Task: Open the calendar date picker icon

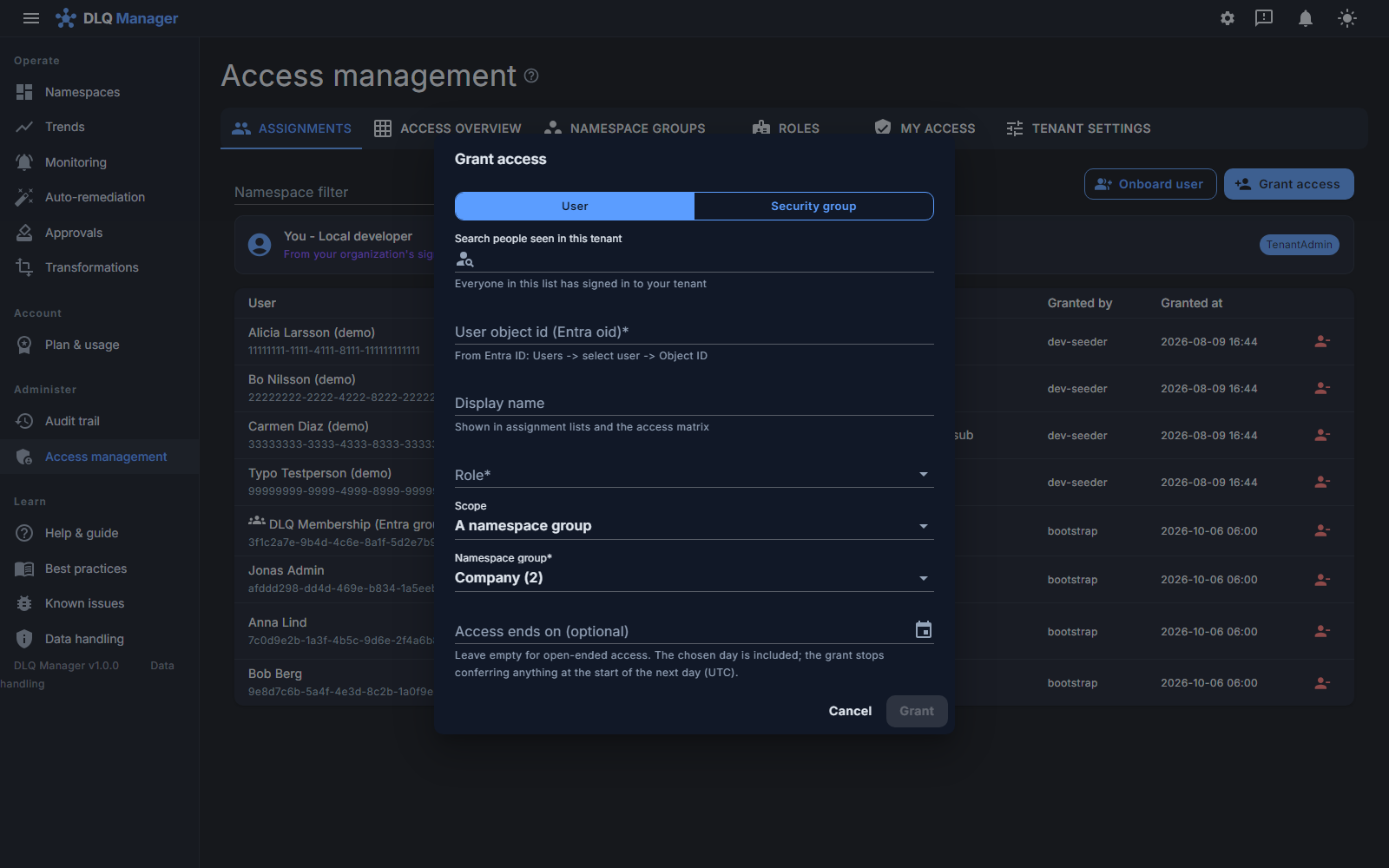Action: 924,630
